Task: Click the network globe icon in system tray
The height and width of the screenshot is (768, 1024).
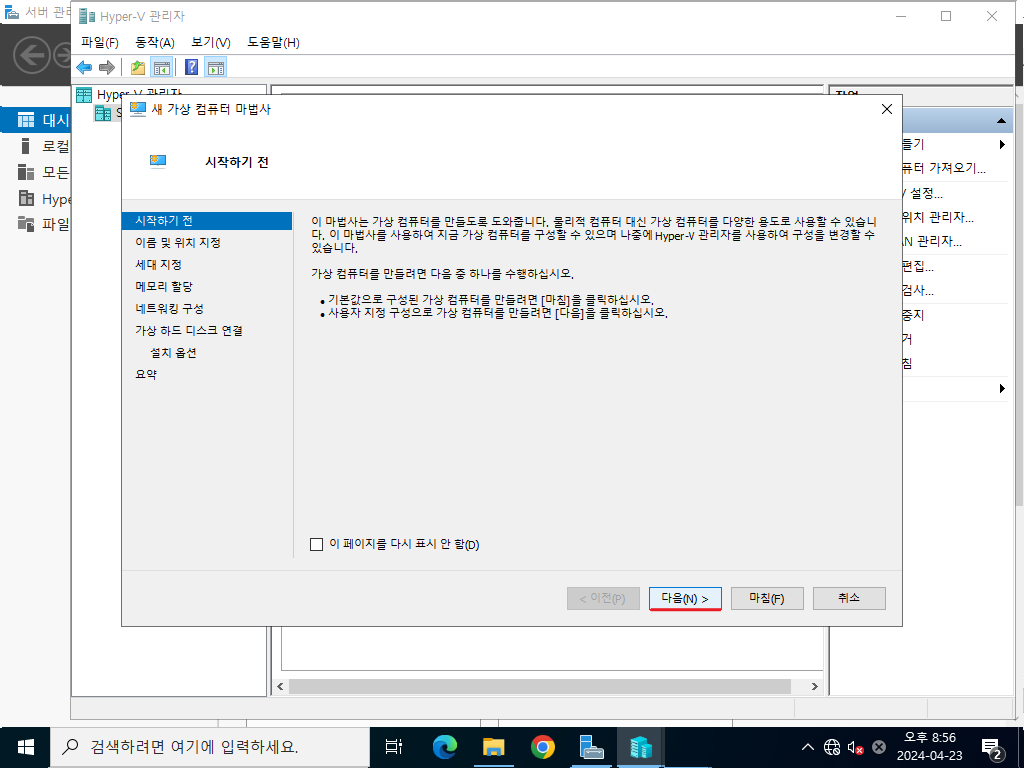Action: tap(831, 747)
